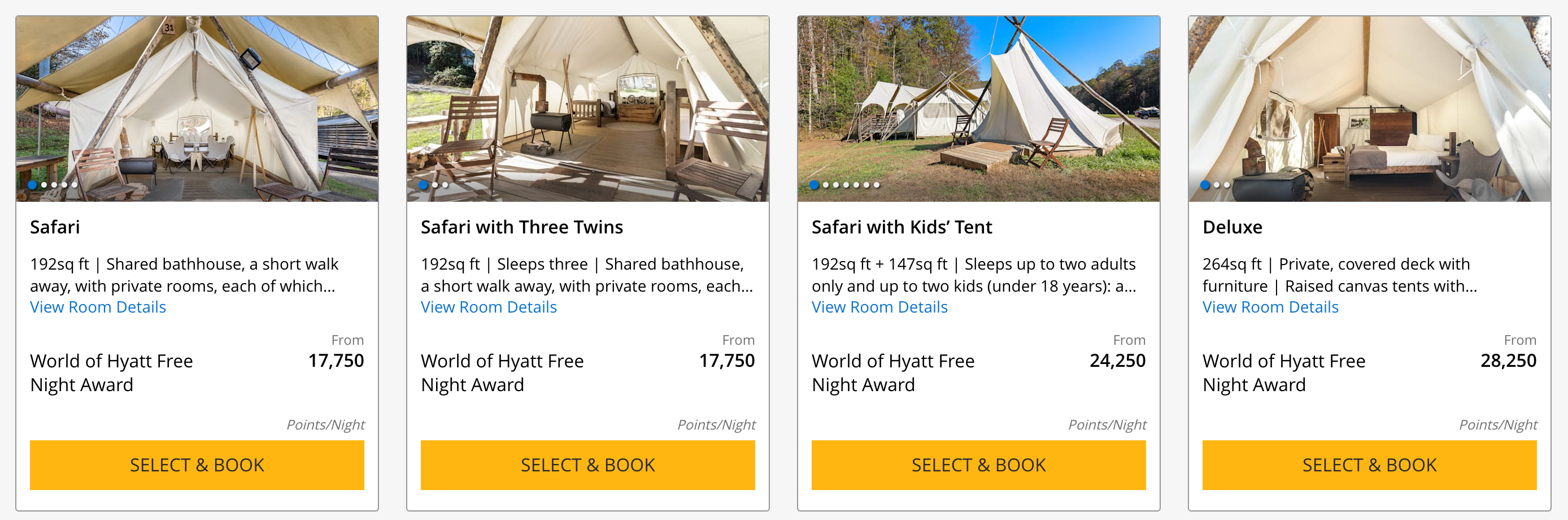Select second slide dot on Three Twins photo
The height and width of the screenshot is (520, 1568).
tap(434, 184)
